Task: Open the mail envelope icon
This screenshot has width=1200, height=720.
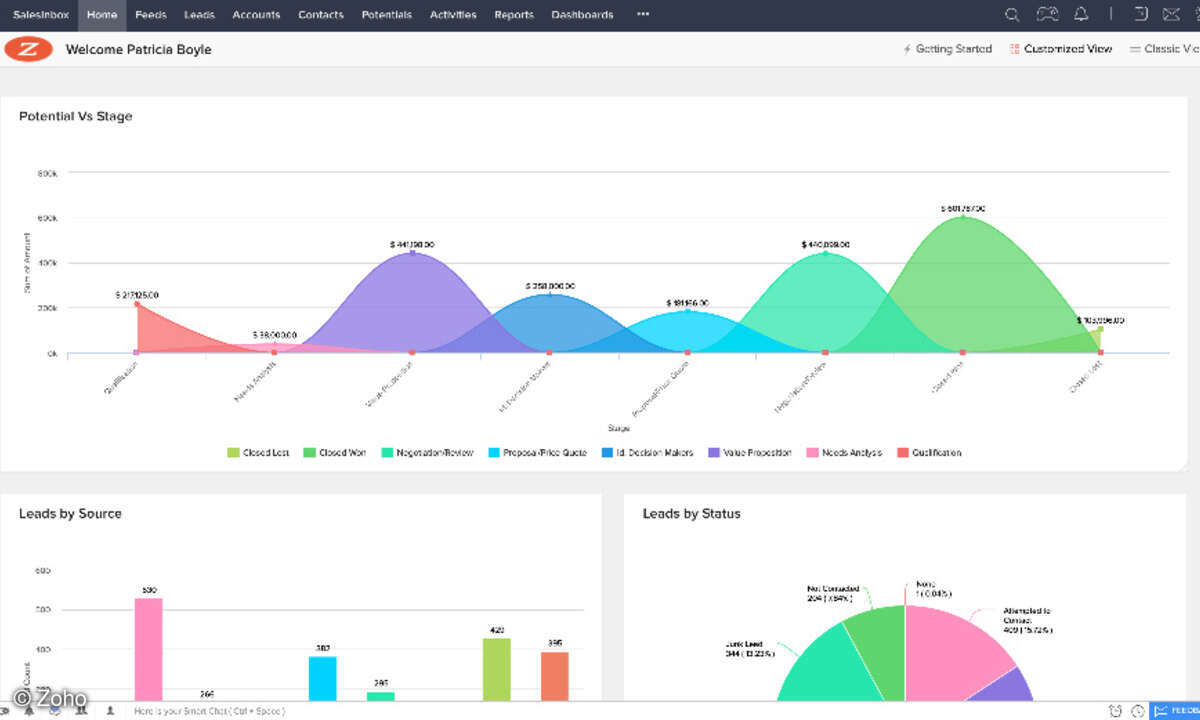Action: click(x=1173, y=15)
